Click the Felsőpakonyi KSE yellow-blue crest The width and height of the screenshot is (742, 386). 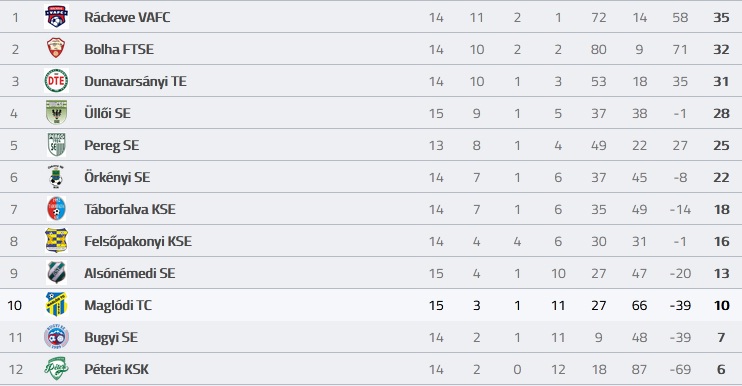[x=56, y=241]
